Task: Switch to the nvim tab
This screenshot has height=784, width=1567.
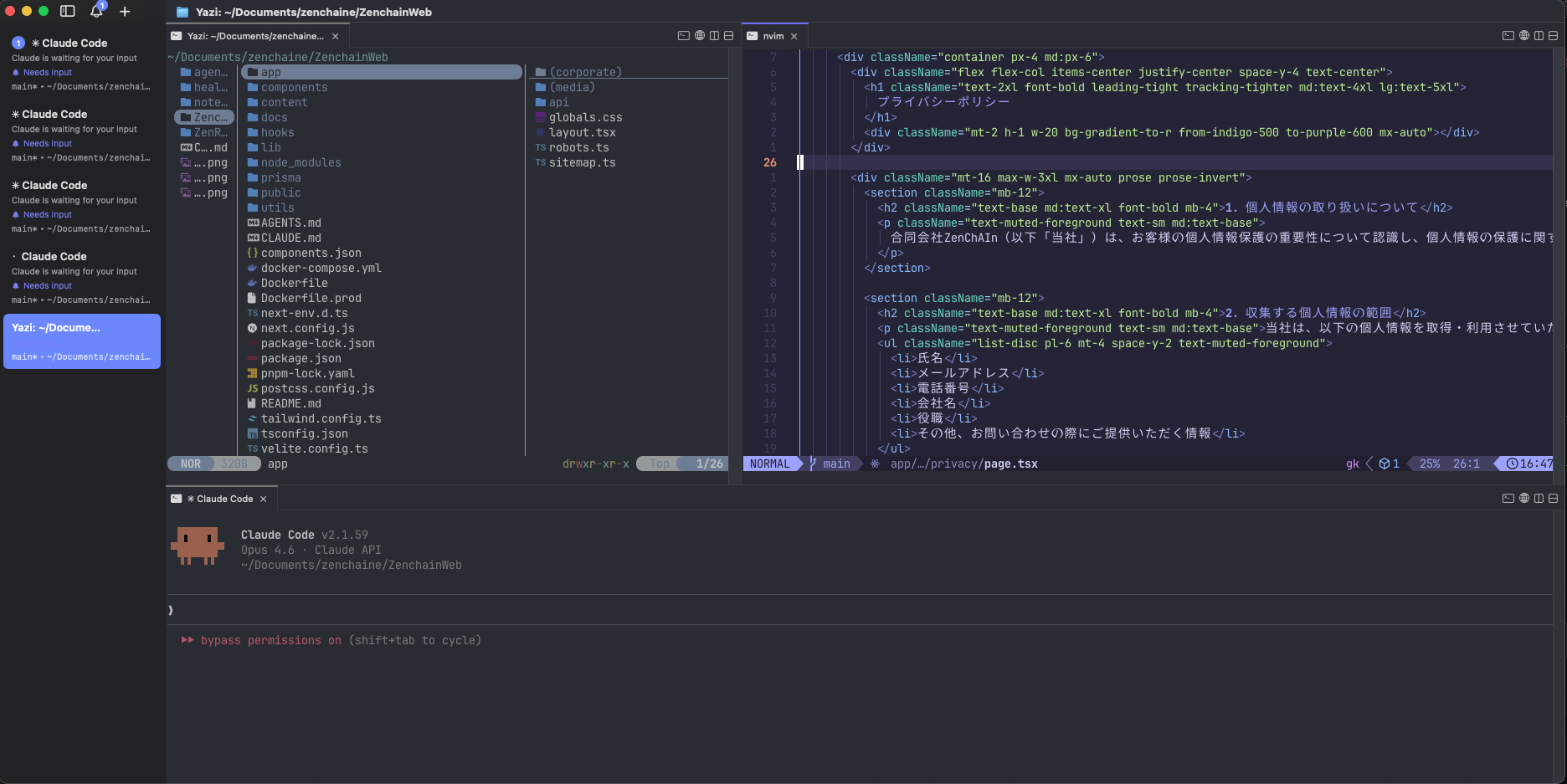Action: point(773,35)
